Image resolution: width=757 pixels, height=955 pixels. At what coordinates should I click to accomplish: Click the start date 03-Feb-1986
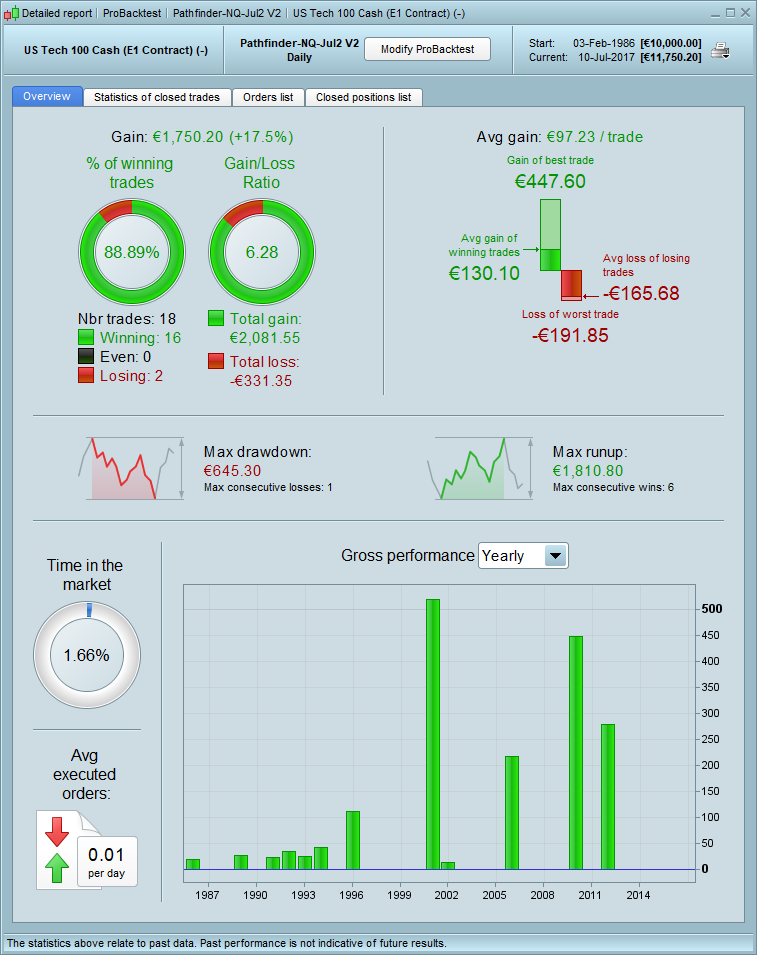pos(604,43)
